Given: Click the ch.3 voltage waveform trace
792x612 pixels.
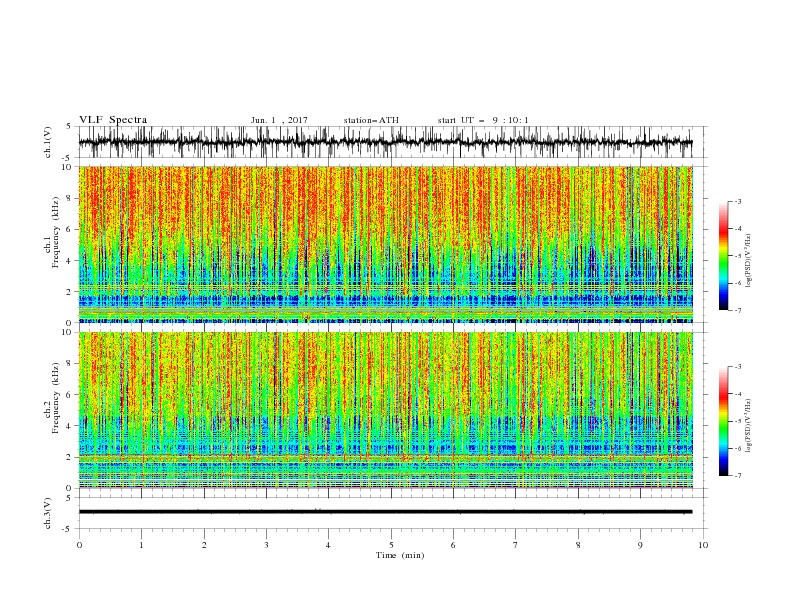Looking at the screenshot, I should click(x=385, y=512).
